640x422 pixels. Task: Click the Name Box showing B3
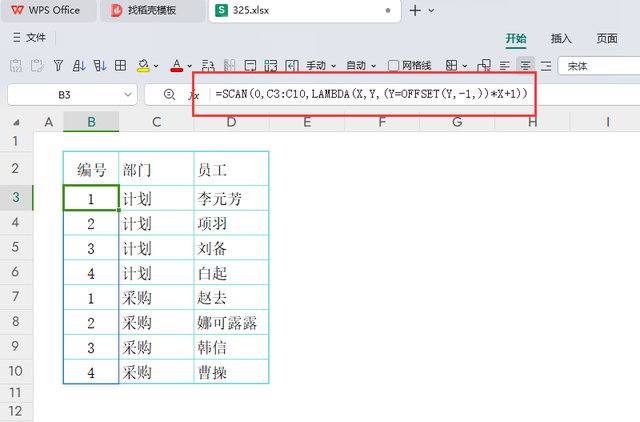tap(64, 95)
